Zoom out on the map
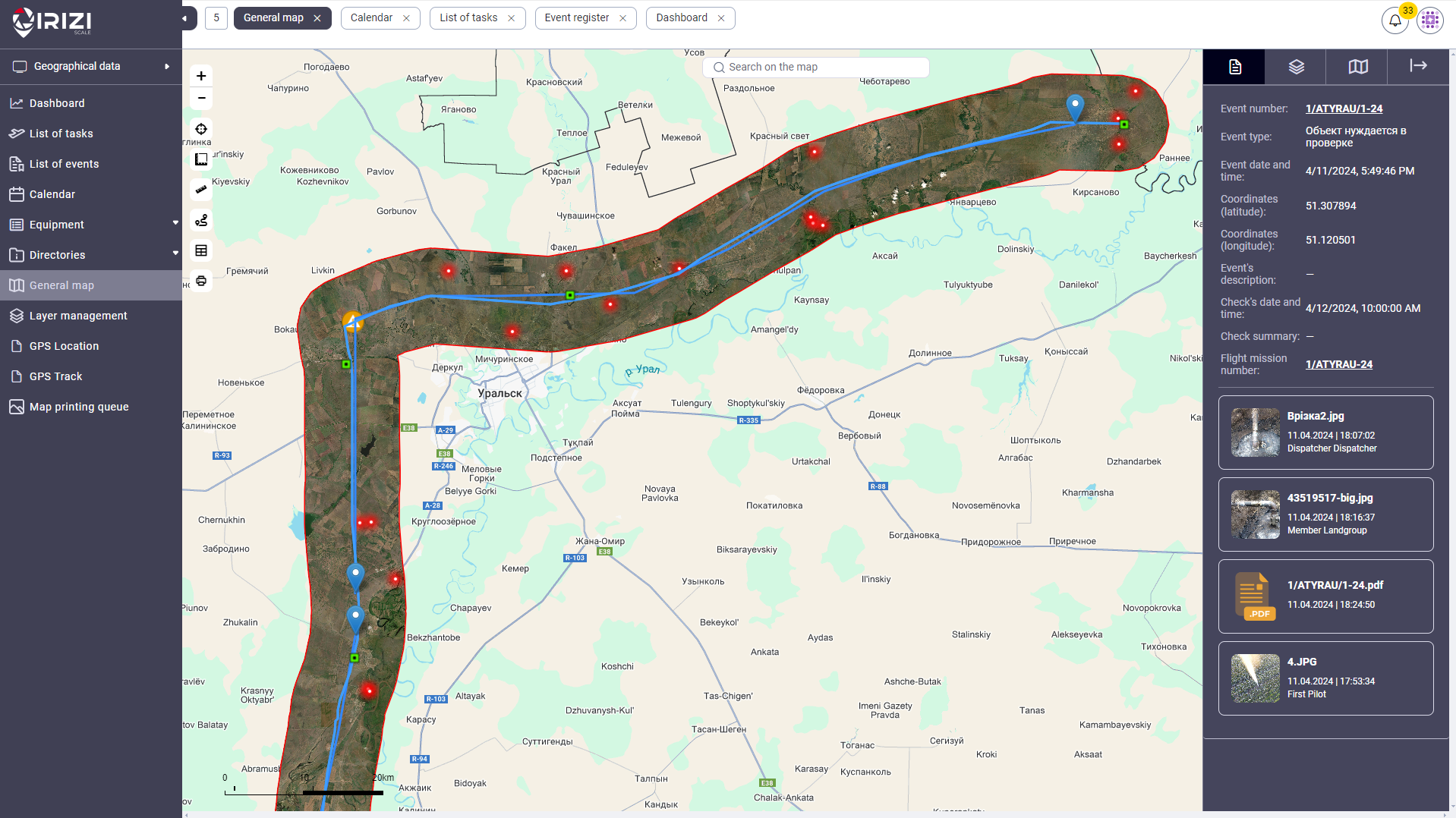The image size is (1456, 818). click(x=201, y=99)
